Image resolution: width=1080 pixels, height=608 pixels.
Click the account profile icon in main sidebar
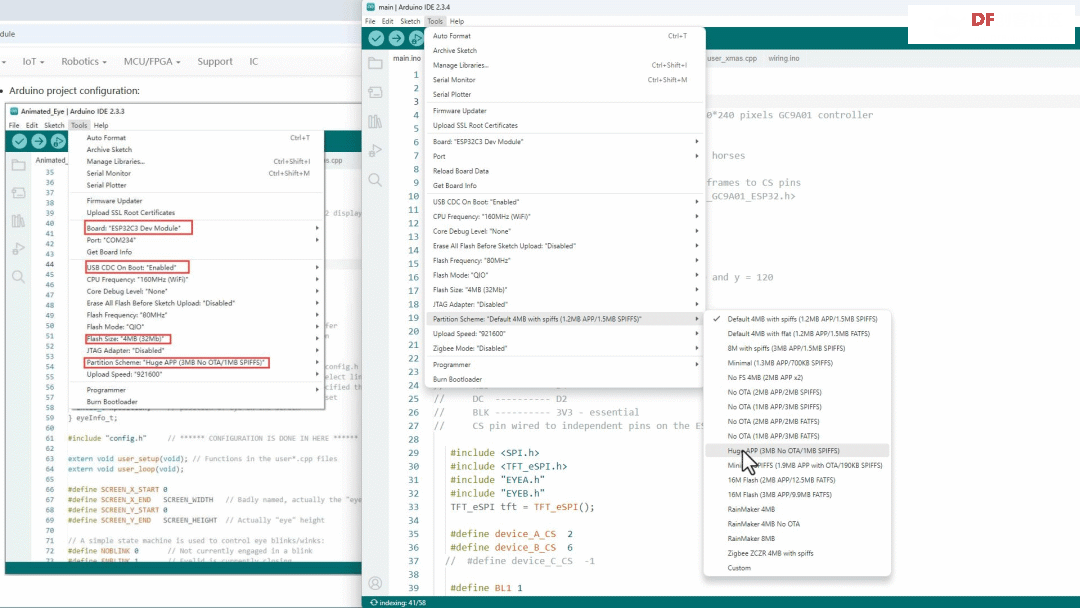[375, 583]
